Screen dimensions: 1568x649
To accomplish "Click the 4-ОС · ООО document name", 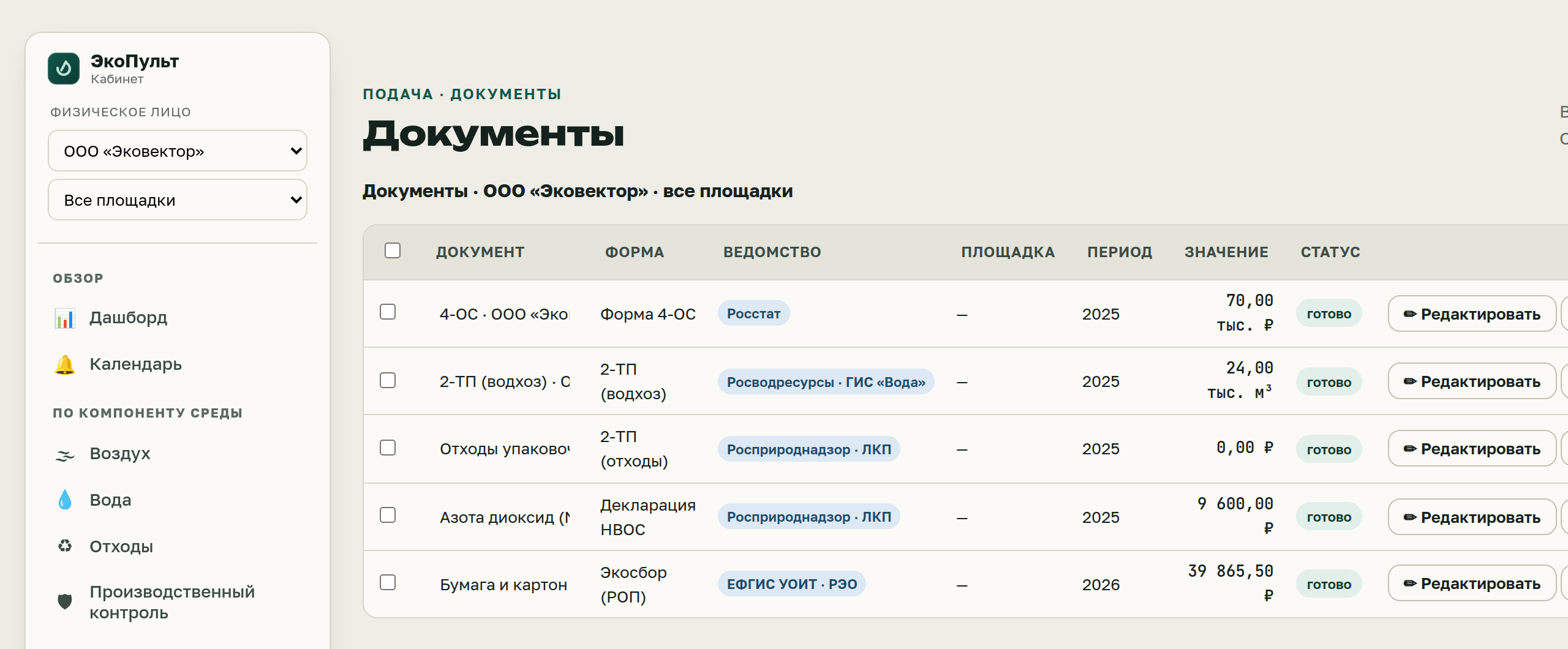I will pyautogui.click(x=504, y=314).
